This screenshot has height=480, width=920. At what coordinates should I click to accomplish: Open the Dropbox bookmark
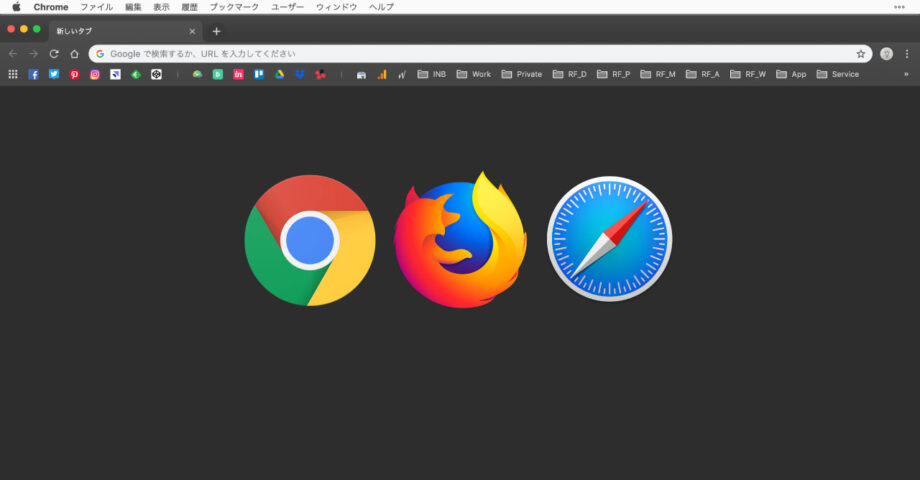pyautogui.click(x=299, y=74)
